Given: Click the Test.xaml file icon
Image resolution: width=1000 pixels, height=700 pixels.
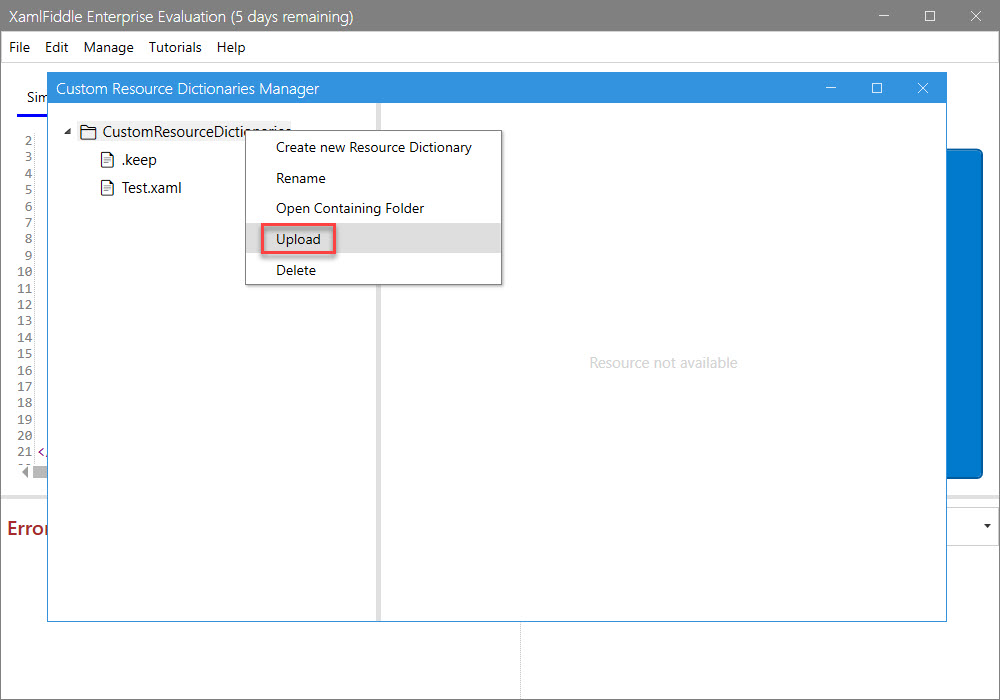Looking at the screenshot, I should point(107,187).
